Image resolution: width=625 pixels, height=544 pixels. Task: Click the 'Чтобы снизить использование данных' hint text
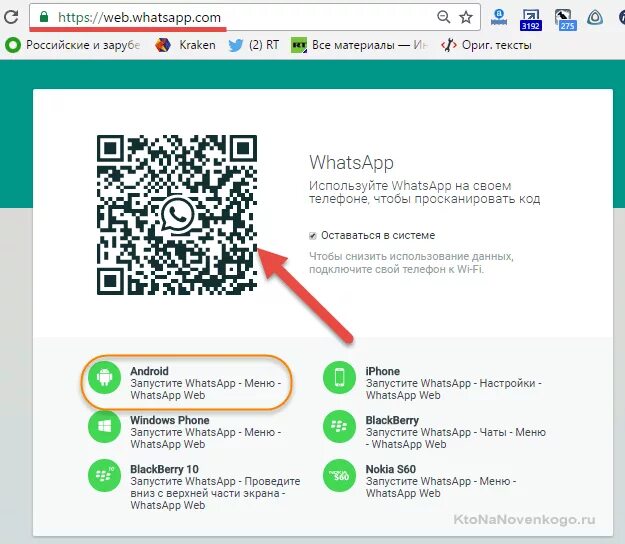(411, 263)
